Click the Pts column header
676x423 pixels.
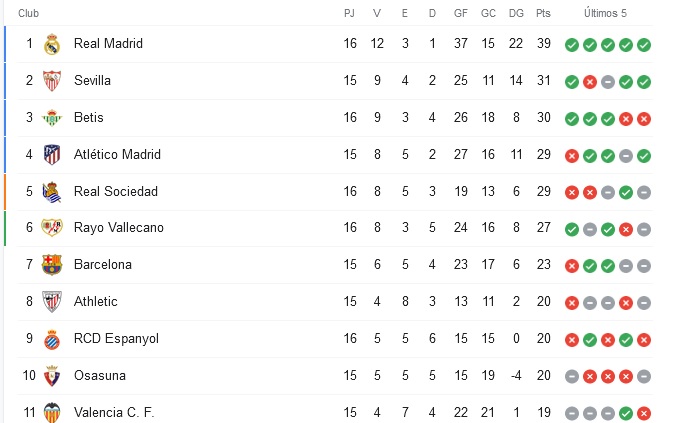pos(543,13)
